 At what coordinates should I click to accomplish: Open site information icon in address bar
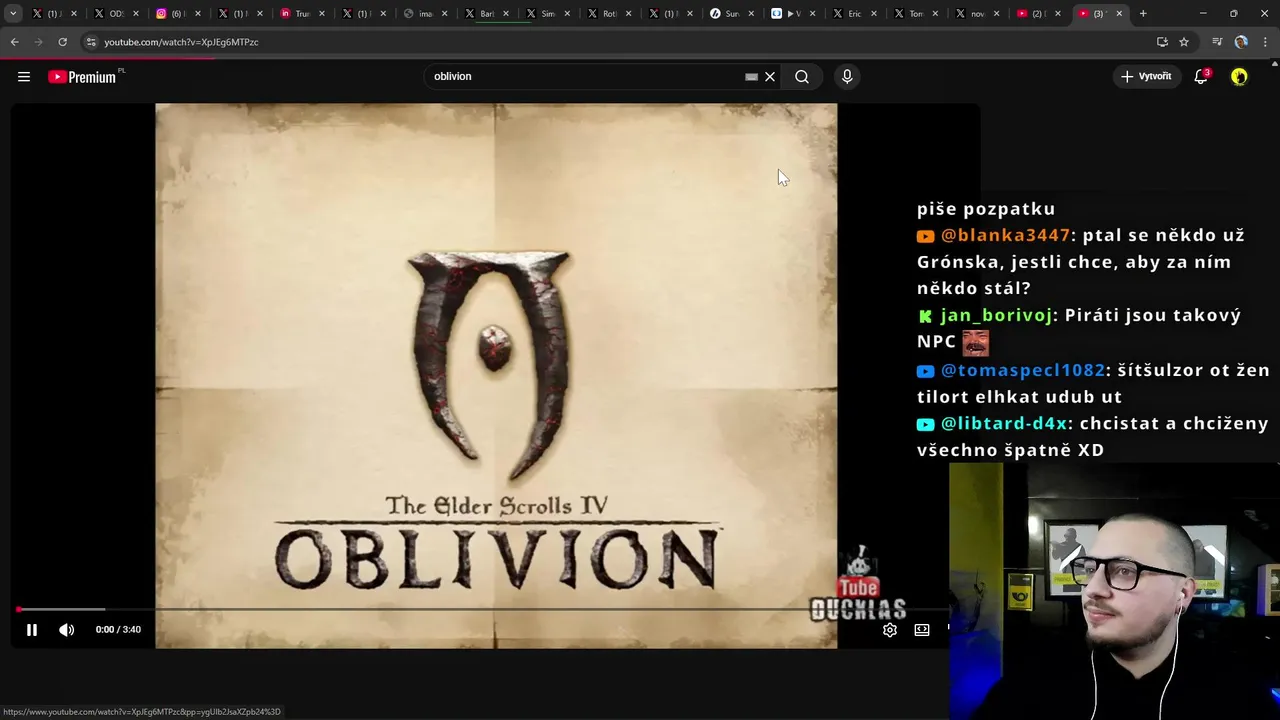[x=91, y=42]
